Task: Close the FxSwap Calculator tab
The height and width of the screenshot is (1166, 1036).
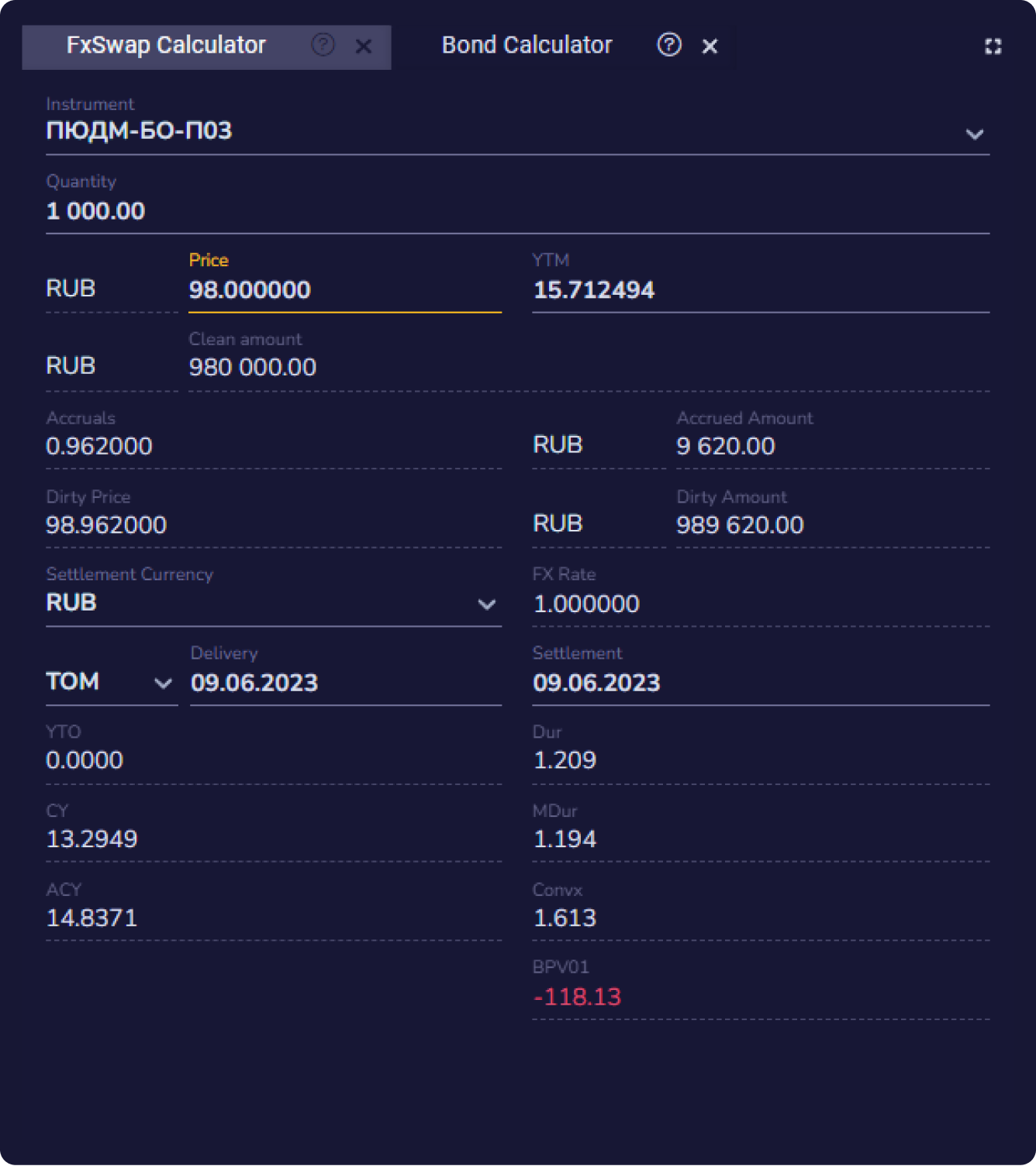Action: click(363, 47)
